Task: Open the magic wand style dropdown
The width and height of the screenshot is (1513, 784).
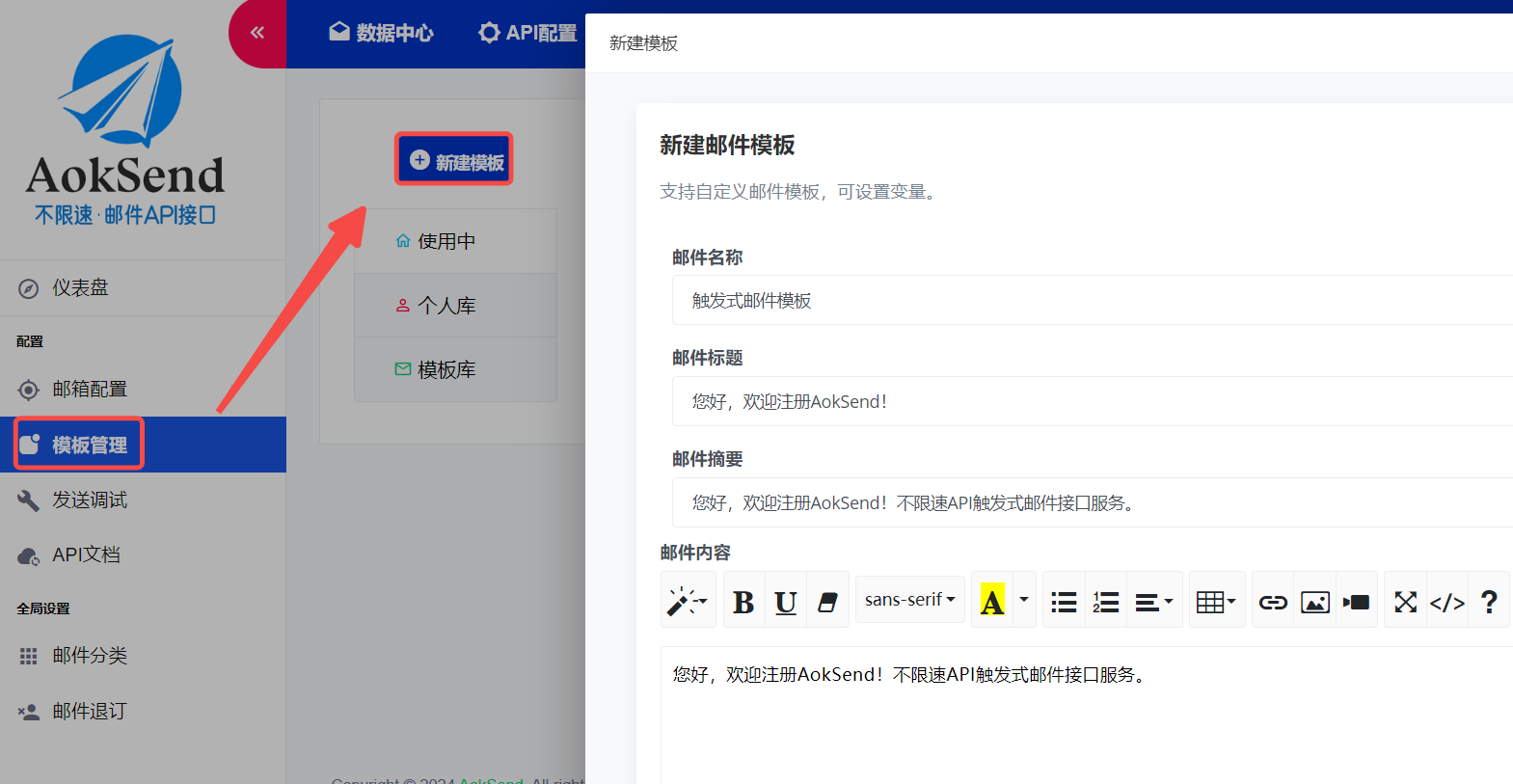Action: pyautogui.click(x=688, y=601)
